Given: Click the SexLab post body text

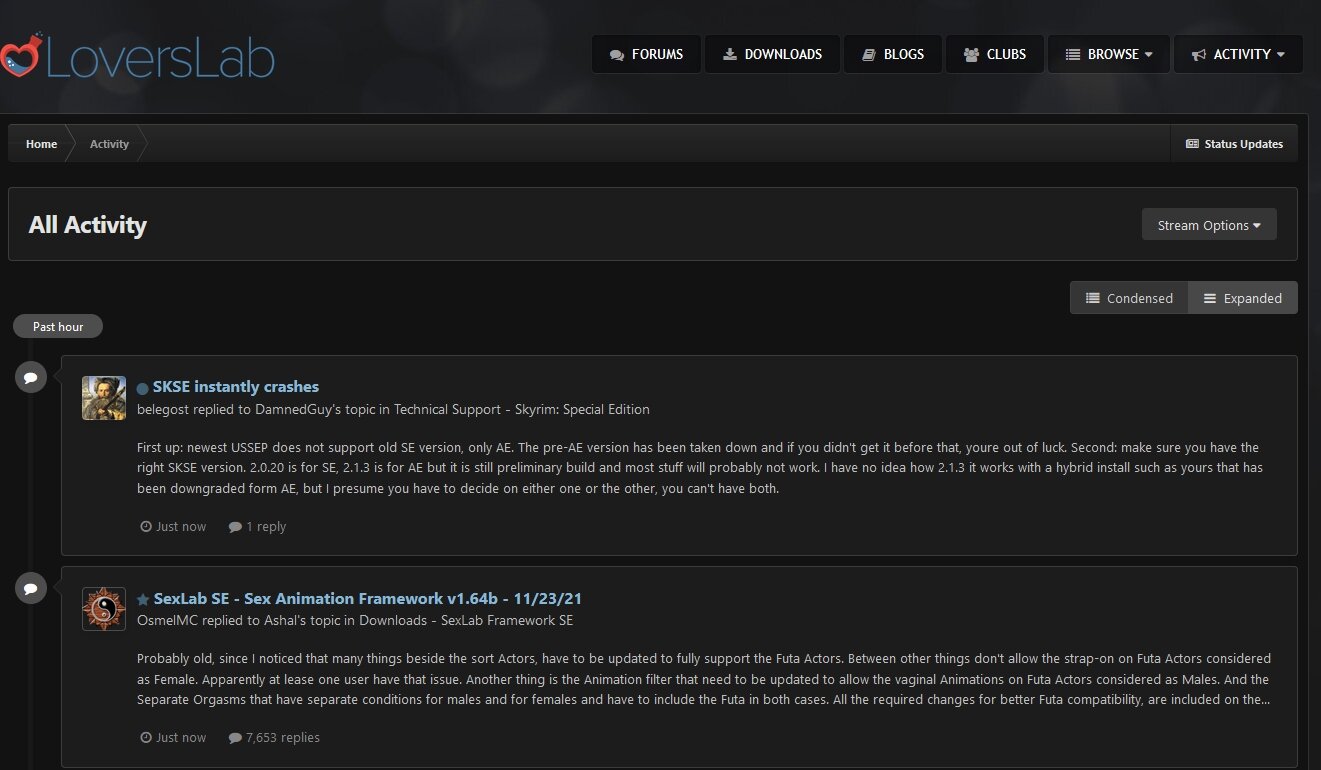Looking at the screenshot, I should tap(704, 679).
